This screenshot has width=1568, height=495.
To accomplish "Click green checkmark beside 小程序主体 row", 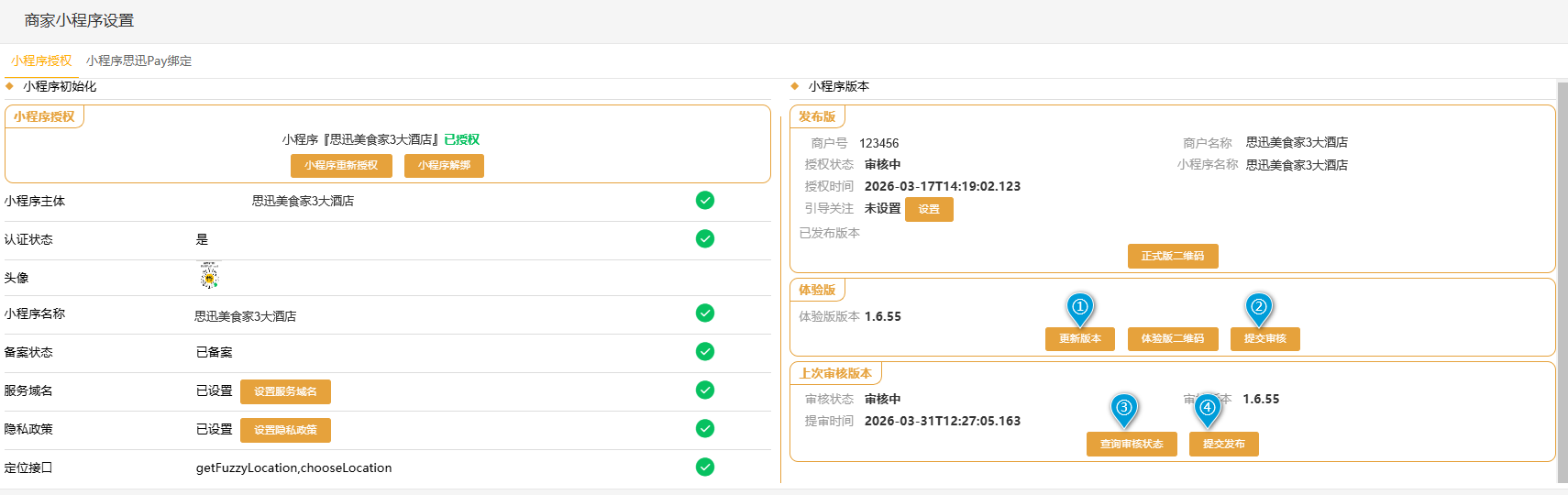I will point(704,200).
